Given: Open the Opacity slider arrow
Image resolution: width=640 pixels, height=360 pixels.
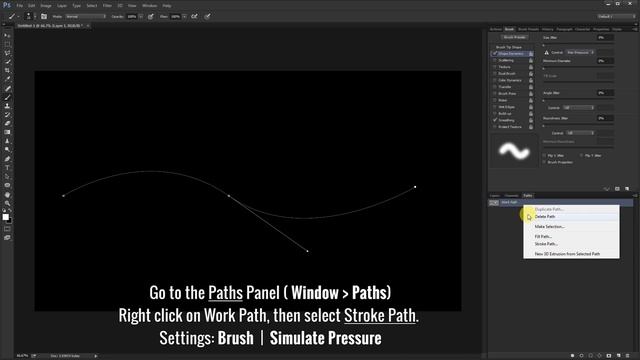Looking at the screenshot, I should click(x=141, y=16).
